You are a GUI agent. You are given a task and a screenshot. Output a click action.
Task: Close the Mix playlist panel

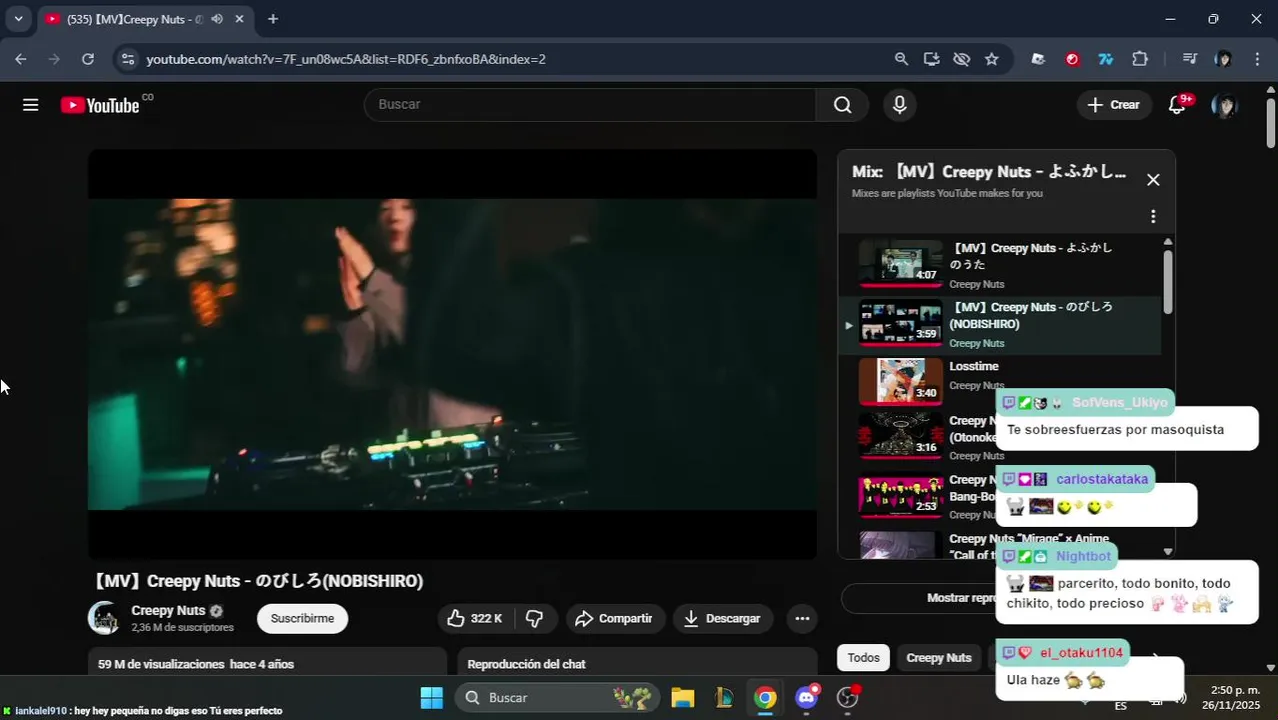1153,180
